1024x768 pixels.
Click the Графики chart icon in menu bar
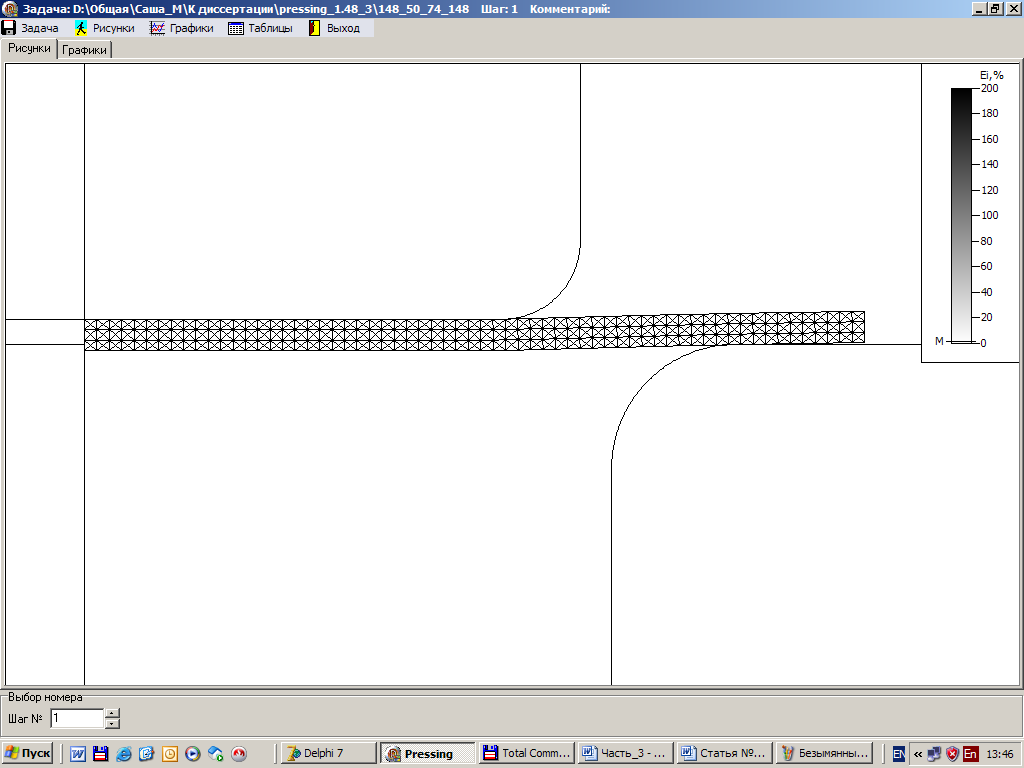[x=157, y=28]
